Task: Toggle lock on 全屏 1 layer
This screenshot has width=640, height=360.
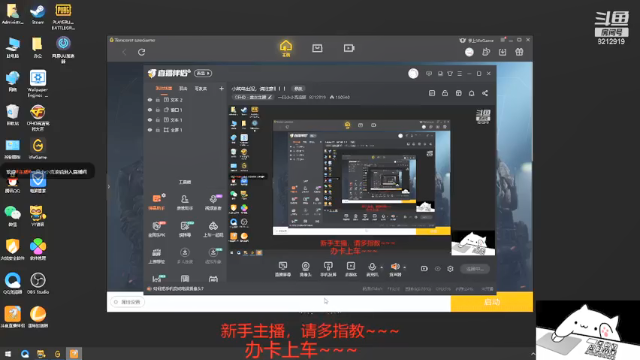Action: tap(158, 130)
